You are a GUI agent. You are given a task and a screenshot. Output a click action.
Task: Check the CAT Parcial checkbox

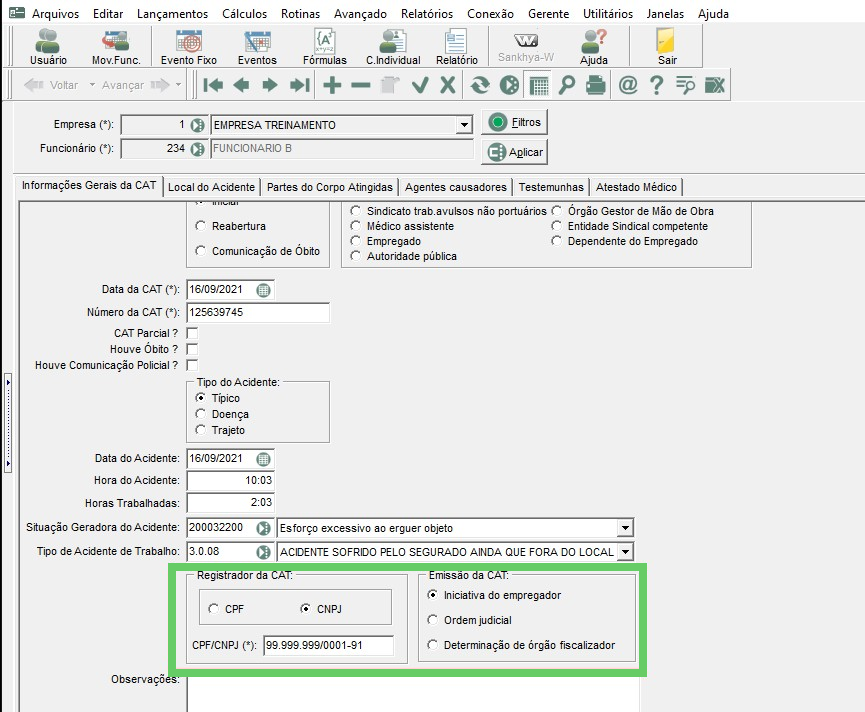pos(192,333)
